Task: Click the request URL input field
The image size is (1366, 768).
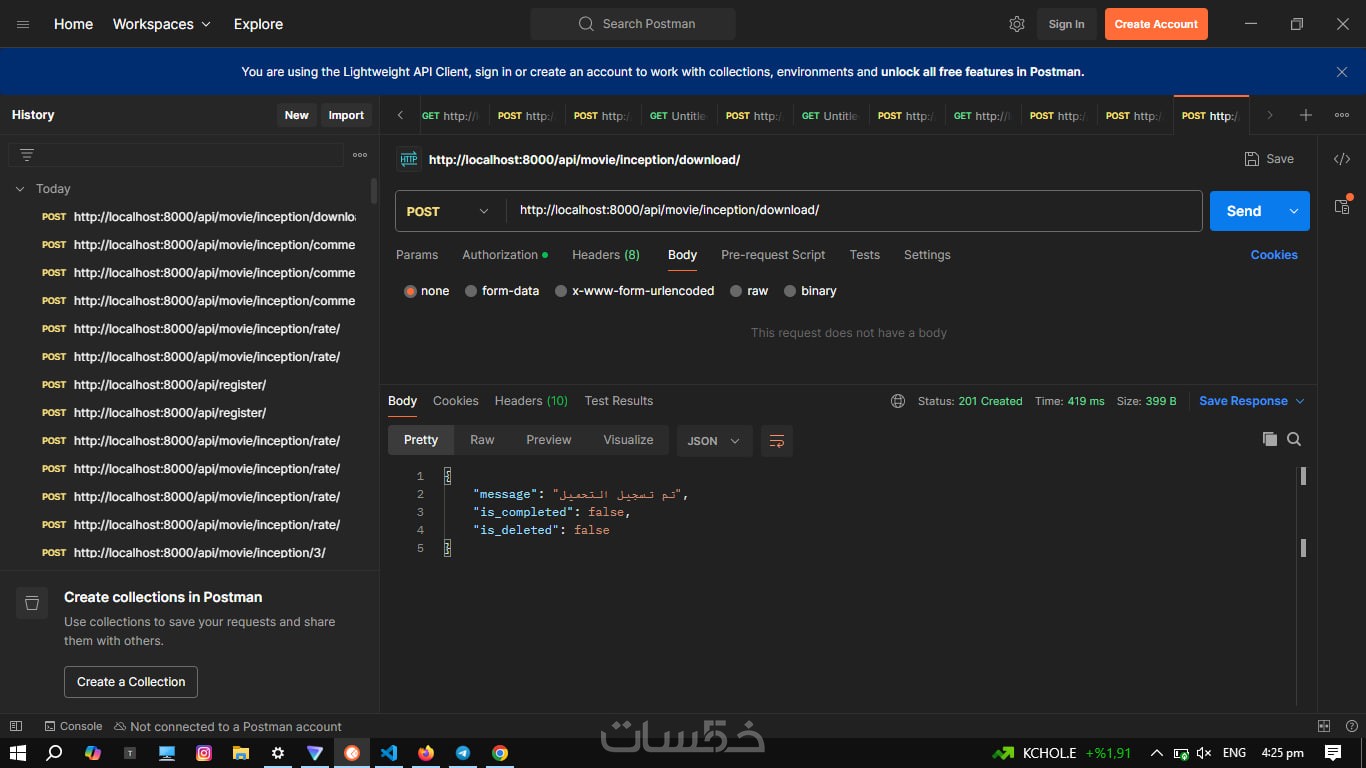Action: coord(854,211)
